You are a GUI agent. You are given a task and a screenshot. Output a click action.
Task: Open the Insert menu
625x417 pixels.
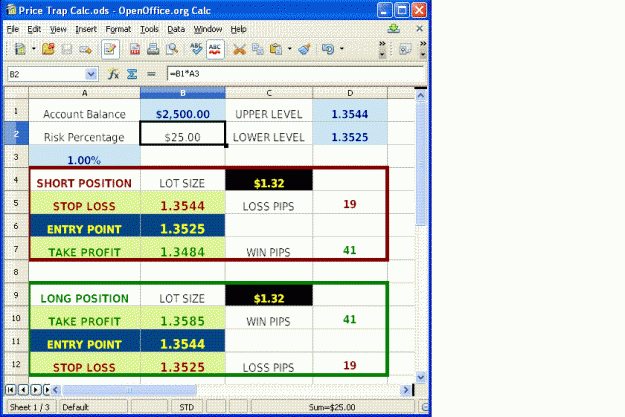(x=86, y=29)
